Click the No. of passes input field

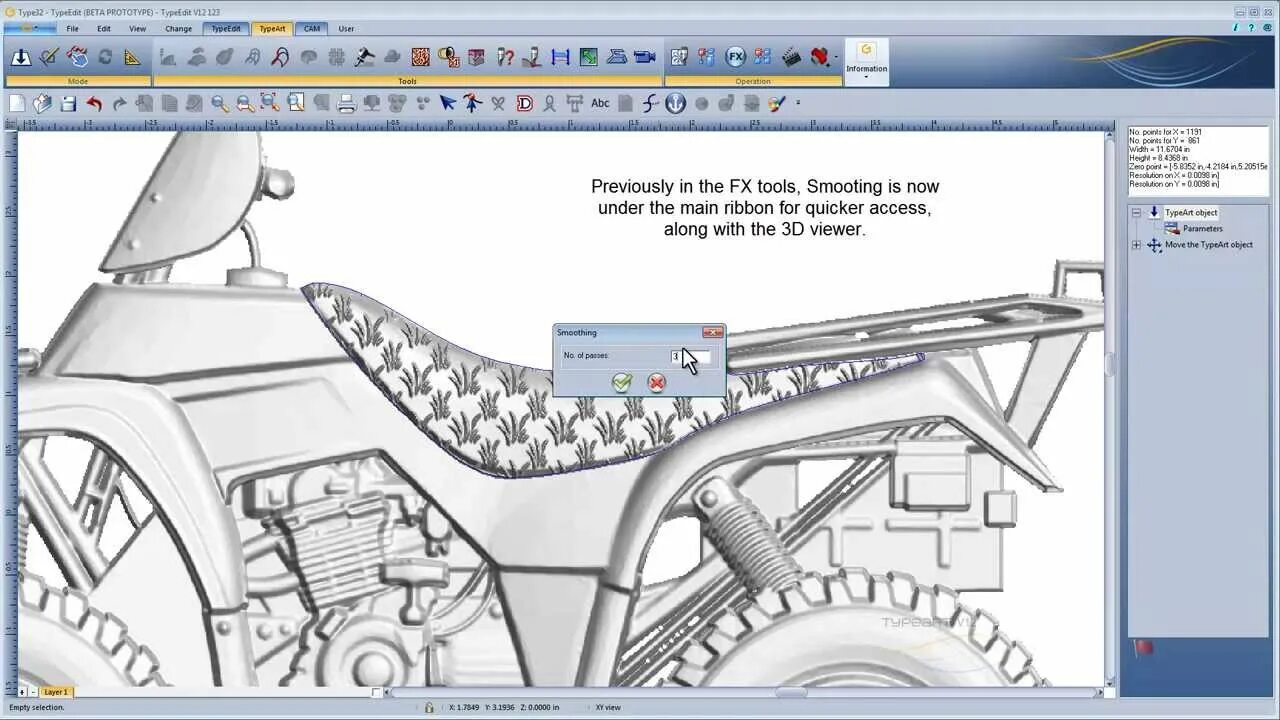click(690, 356)
